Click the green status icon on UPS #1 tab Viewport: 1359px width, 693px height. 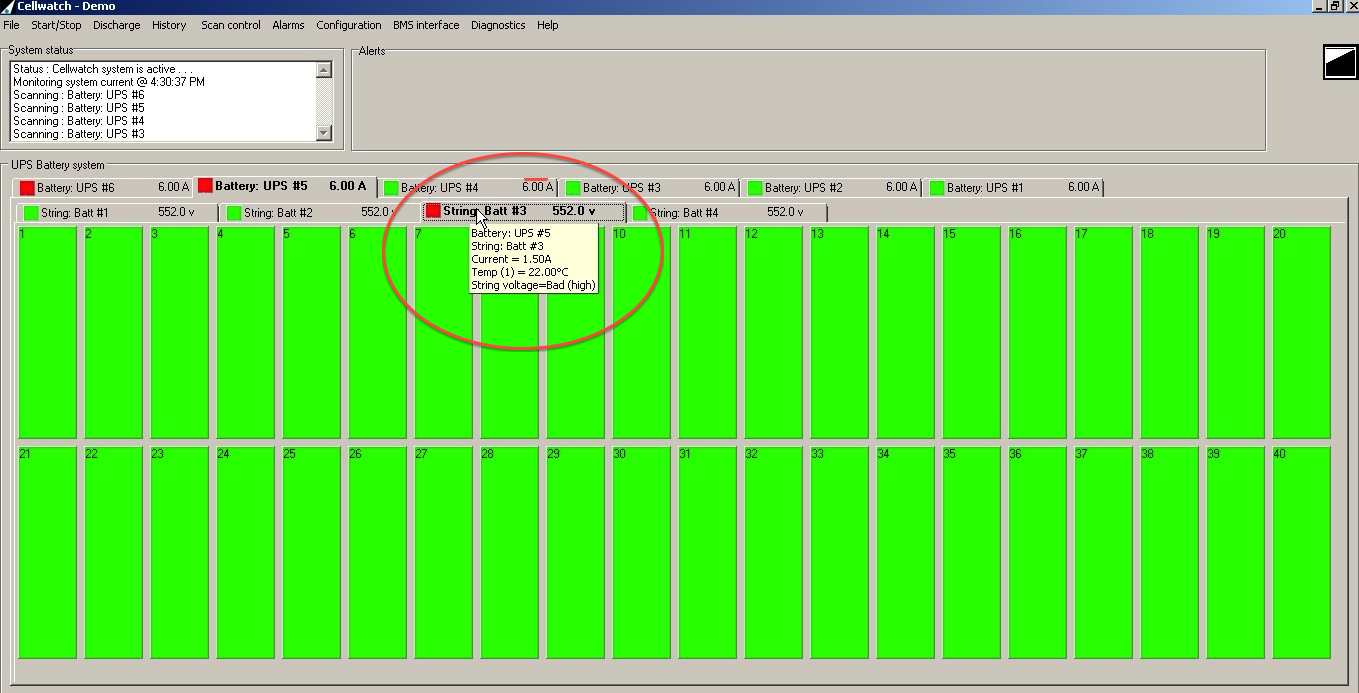coord(937,188)
